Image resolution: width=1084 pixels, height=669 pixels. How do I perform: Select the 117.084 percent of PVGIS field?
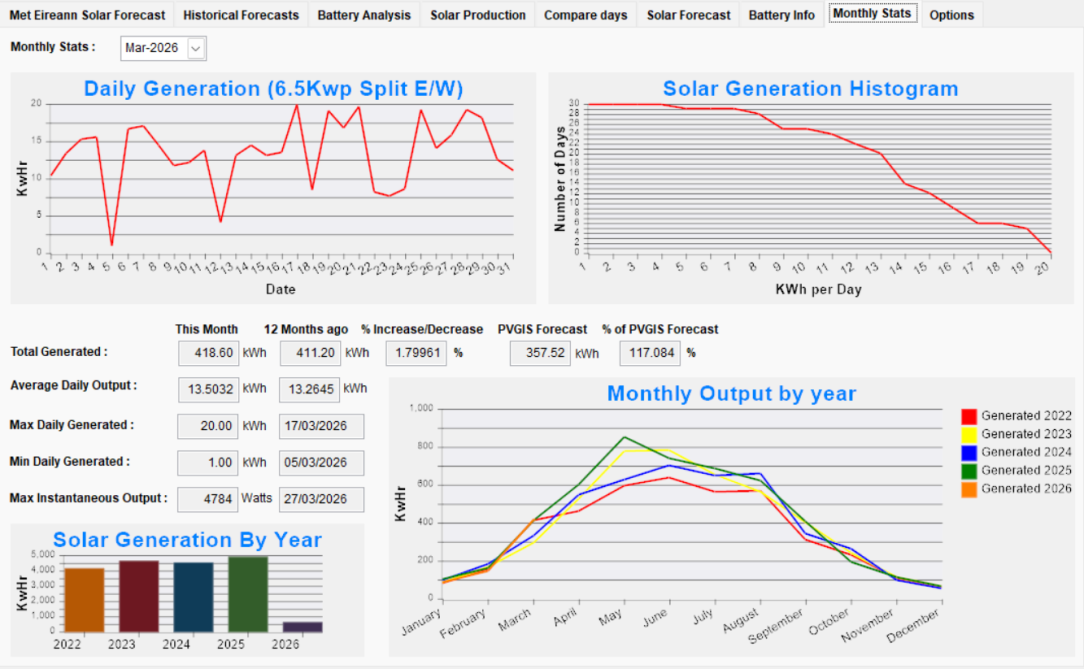coord(650,353)
